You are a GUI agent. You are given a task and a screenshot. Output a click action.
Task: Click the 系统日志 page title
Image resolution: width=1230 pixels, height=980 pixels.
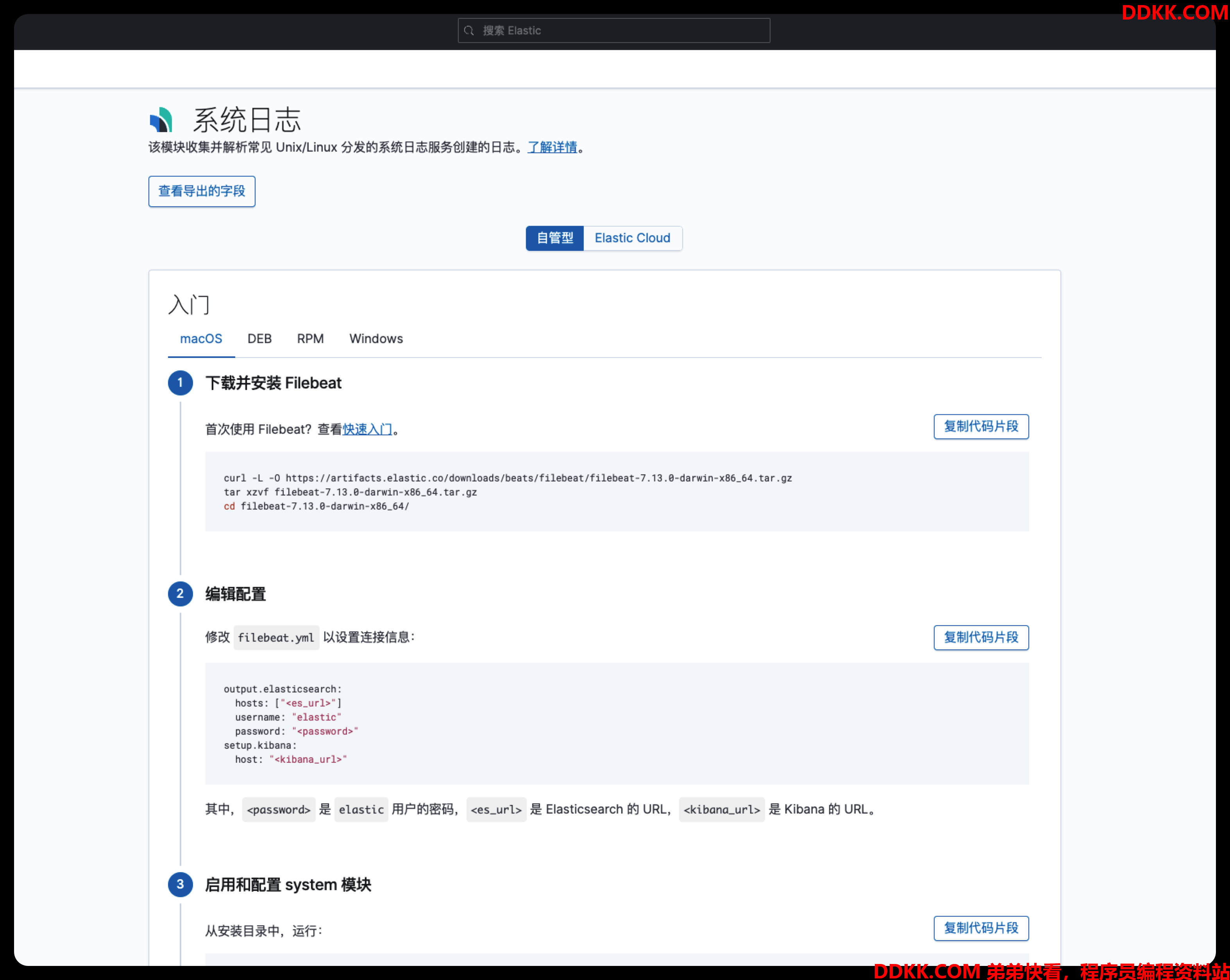[247, 120]
